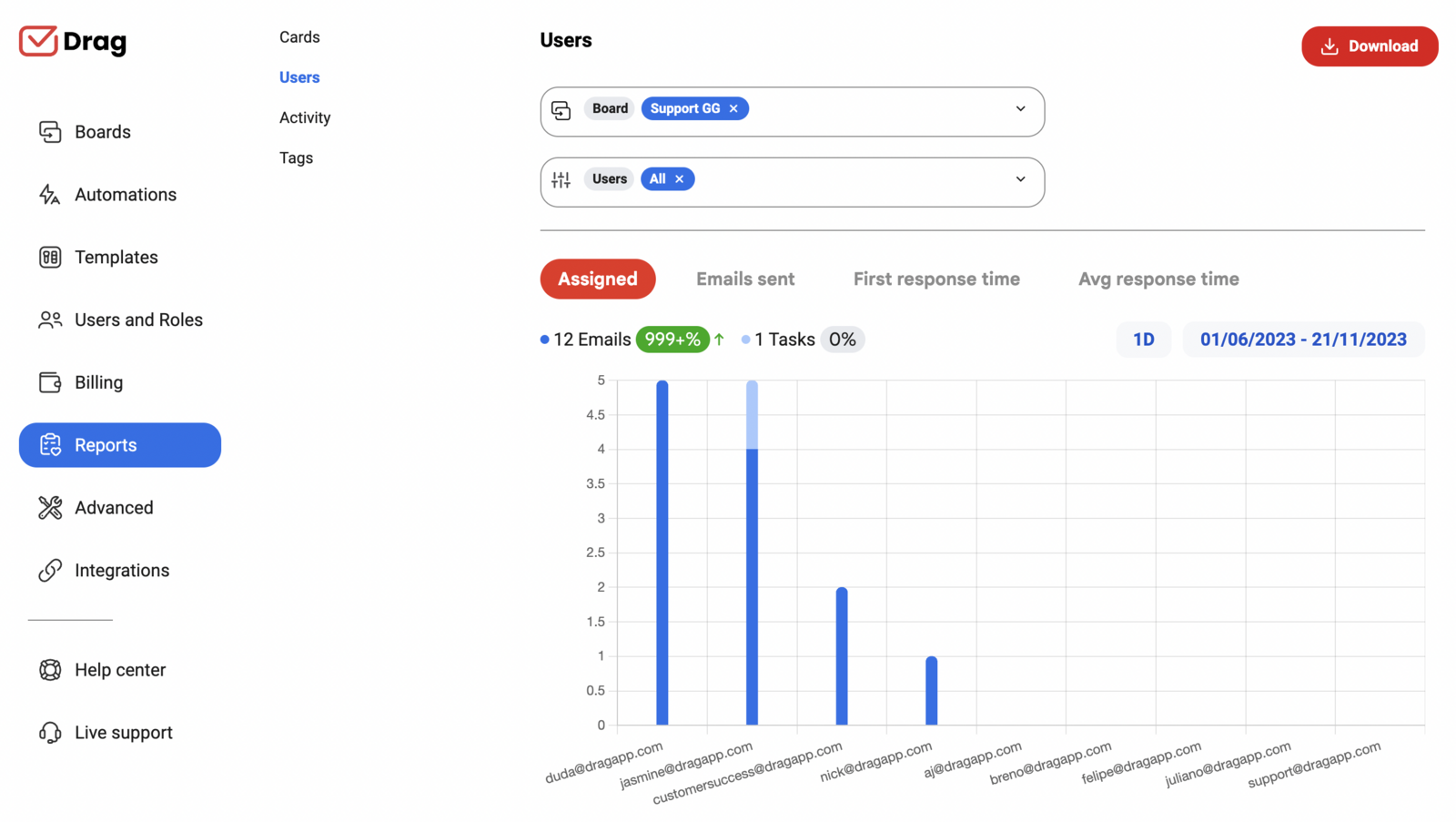1456x822 pixels.
Task: Click the green up-arrow trend icon
Action: pyautogui.click(x=719, y=340)
